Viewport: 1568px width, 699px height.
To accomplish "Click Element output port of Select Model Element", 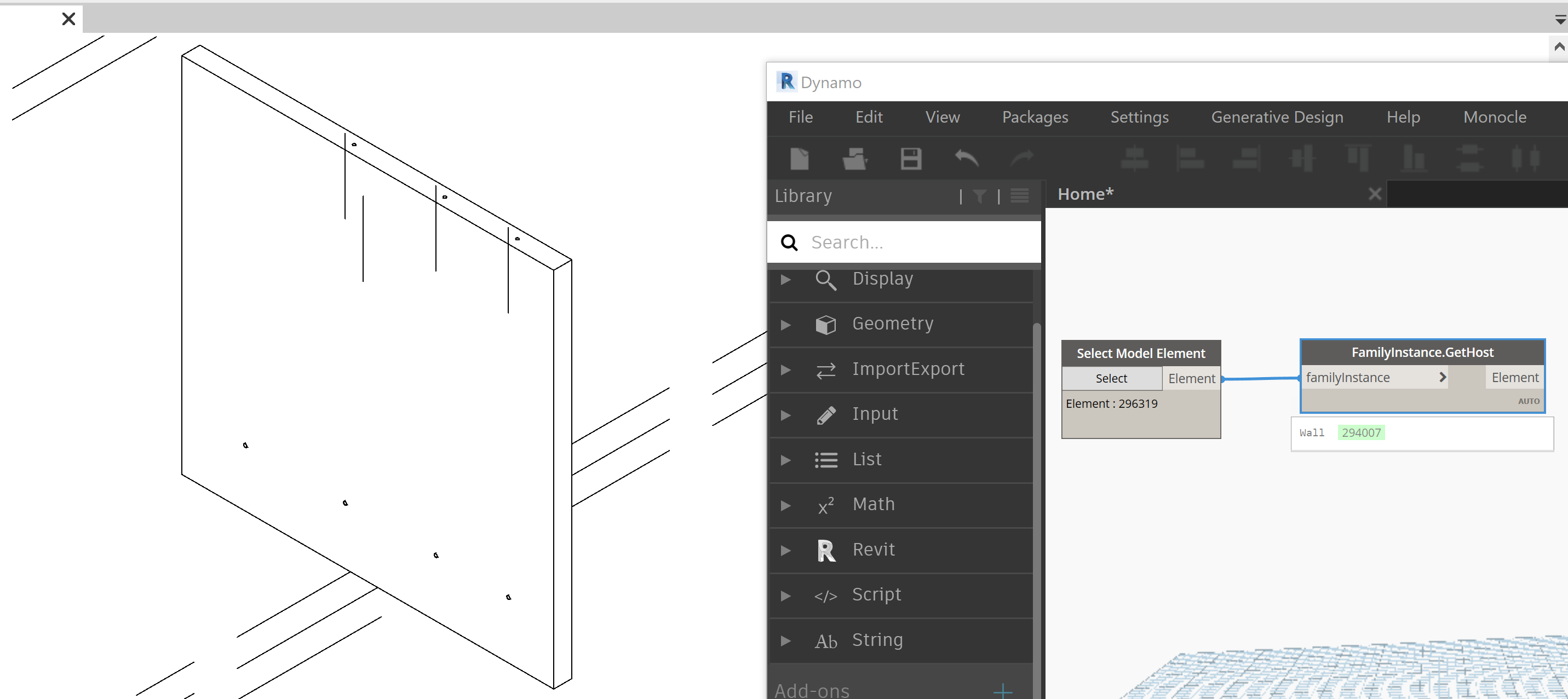I will tap(1191, 378).
